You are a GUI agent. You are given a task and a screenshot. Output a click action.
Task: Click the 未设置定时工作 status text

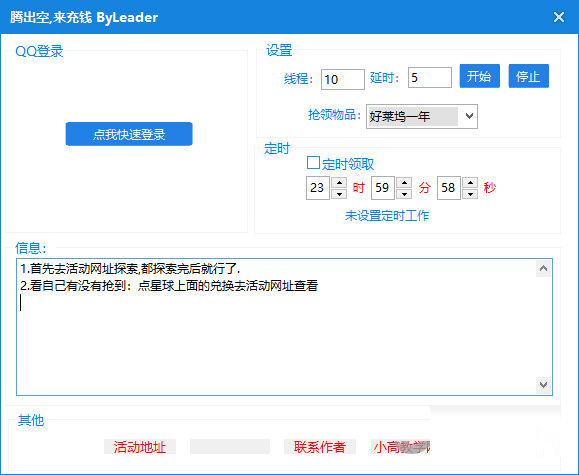(387, 216)
